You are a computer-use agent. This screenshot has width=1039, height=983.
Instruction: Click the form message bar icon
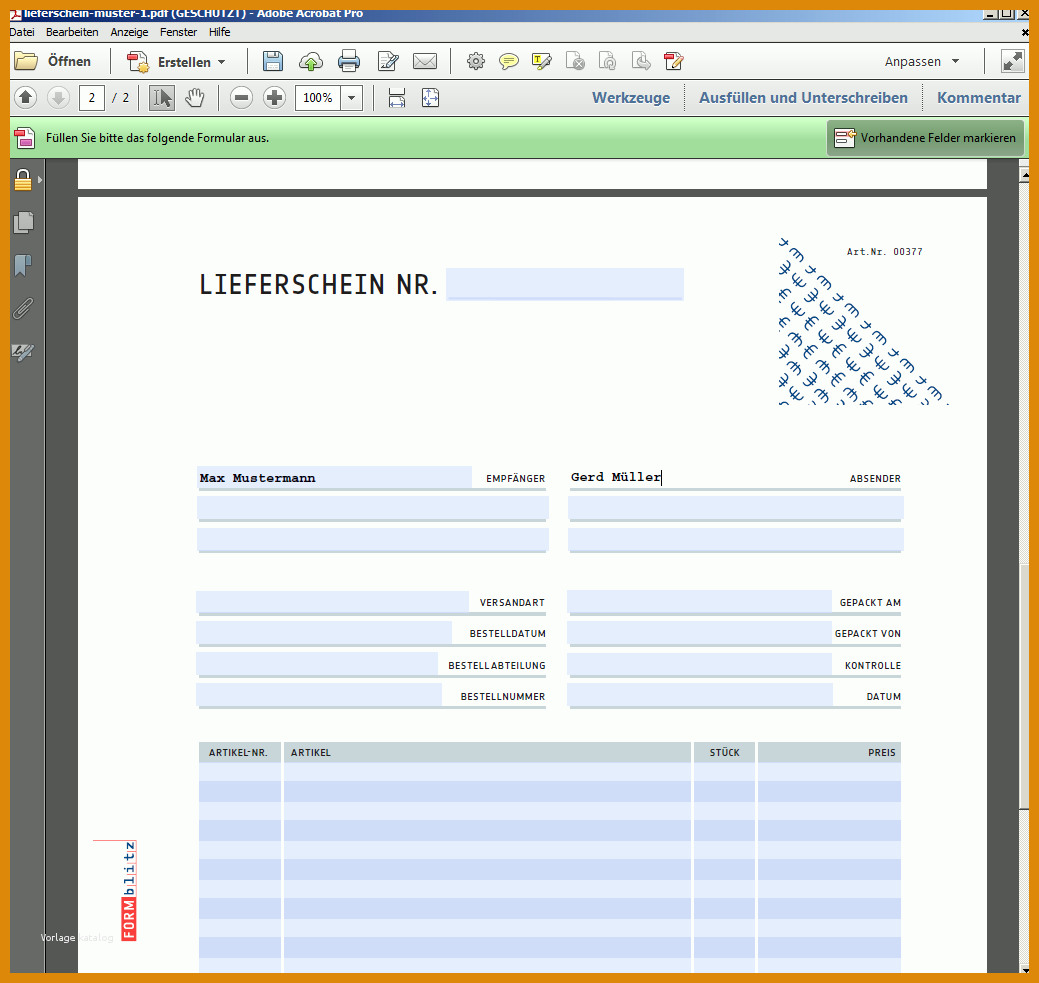coord(25,138)
